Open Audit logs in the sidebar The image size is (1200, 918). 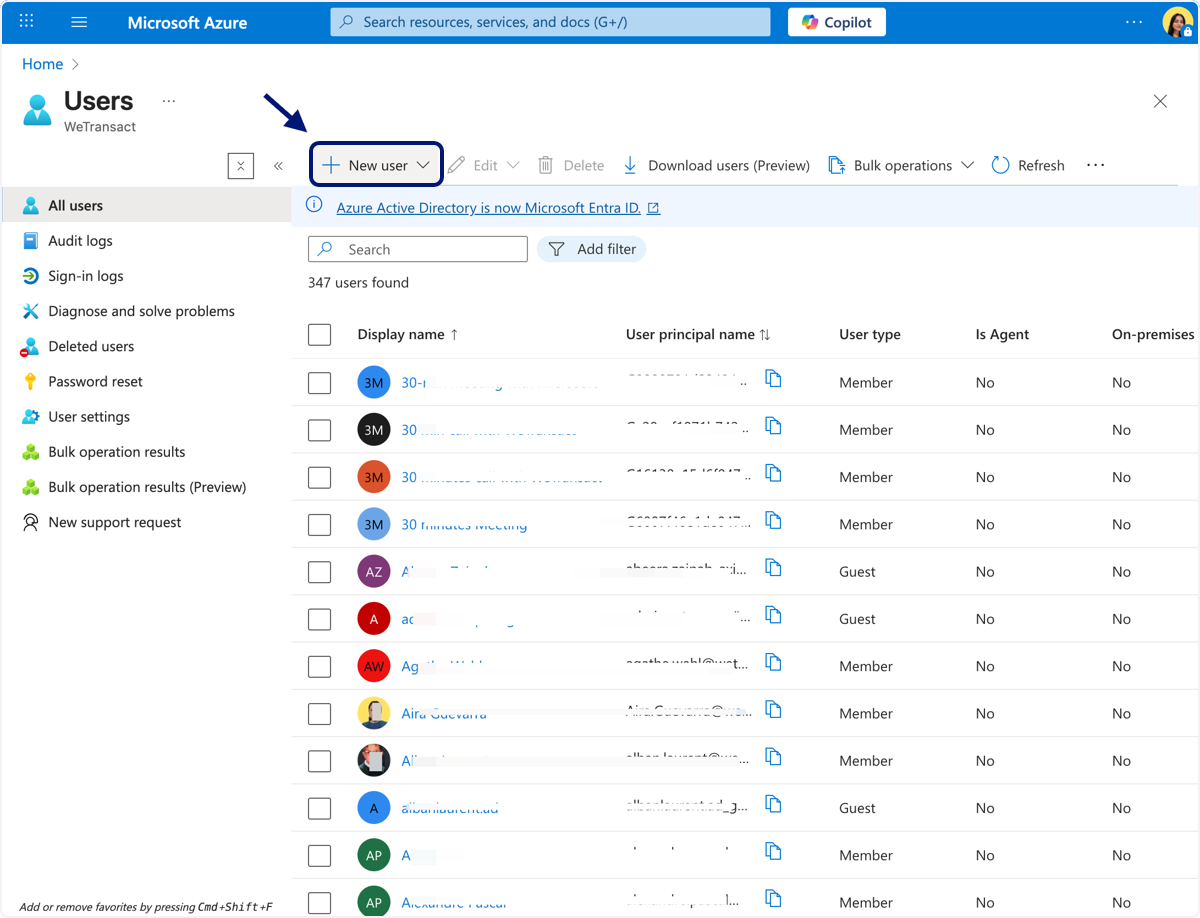(x=80, y=241)
